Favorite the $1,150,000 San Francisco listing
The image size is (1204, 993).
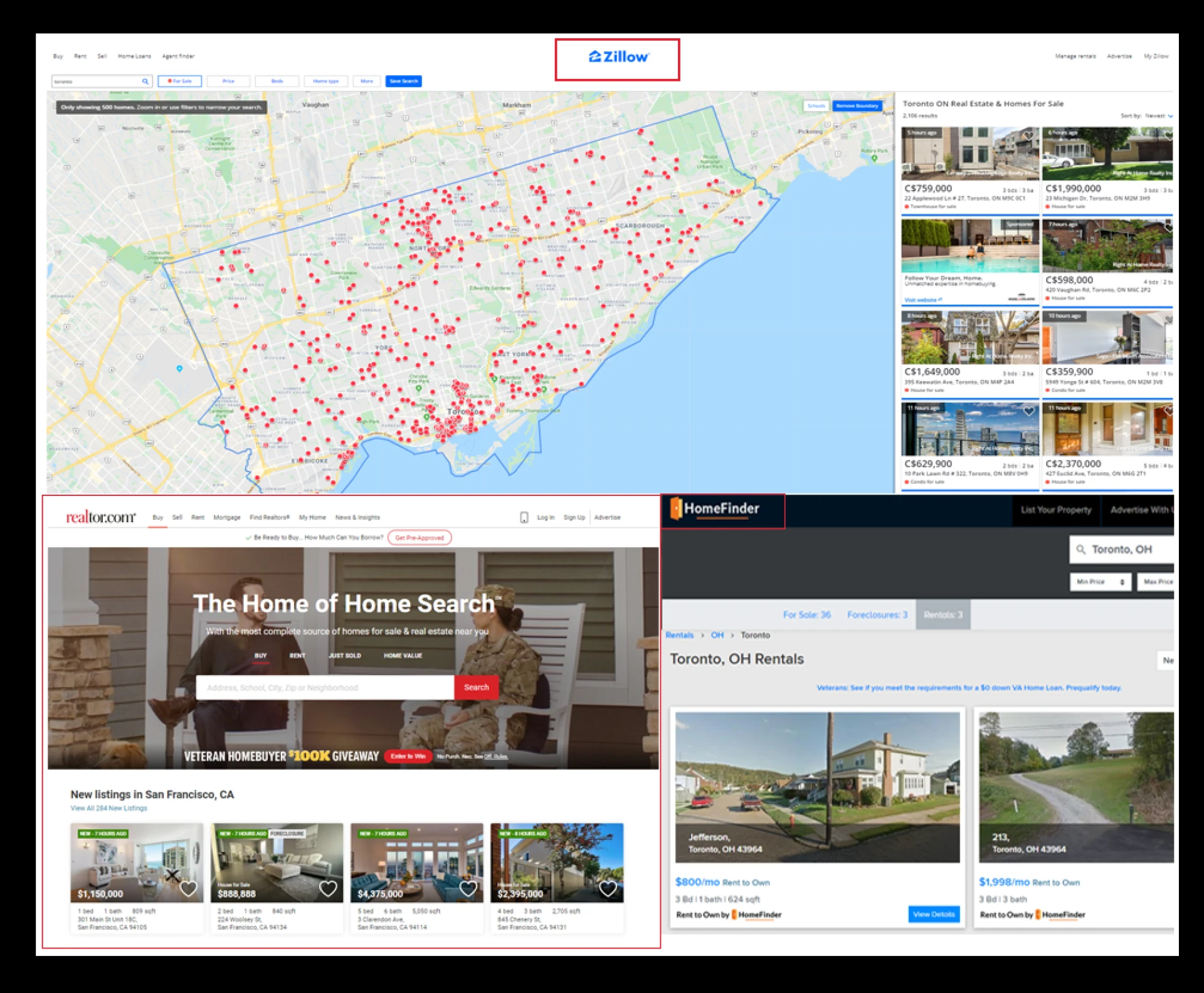tap(188, 888)
